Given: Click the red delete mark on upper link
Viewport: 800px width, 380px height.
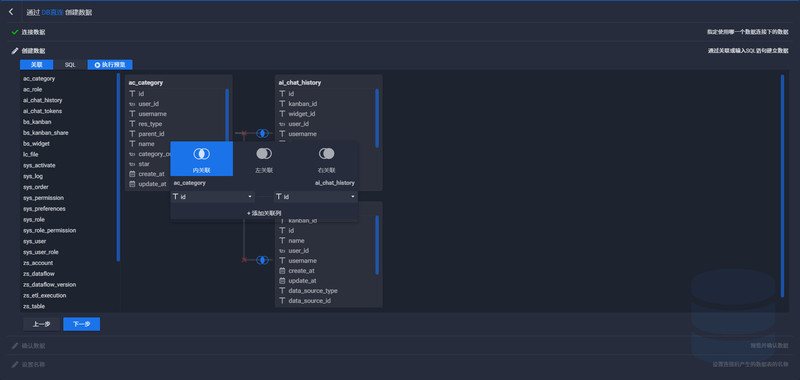Looking at the screenshot, I should click(x=244, y=133).
